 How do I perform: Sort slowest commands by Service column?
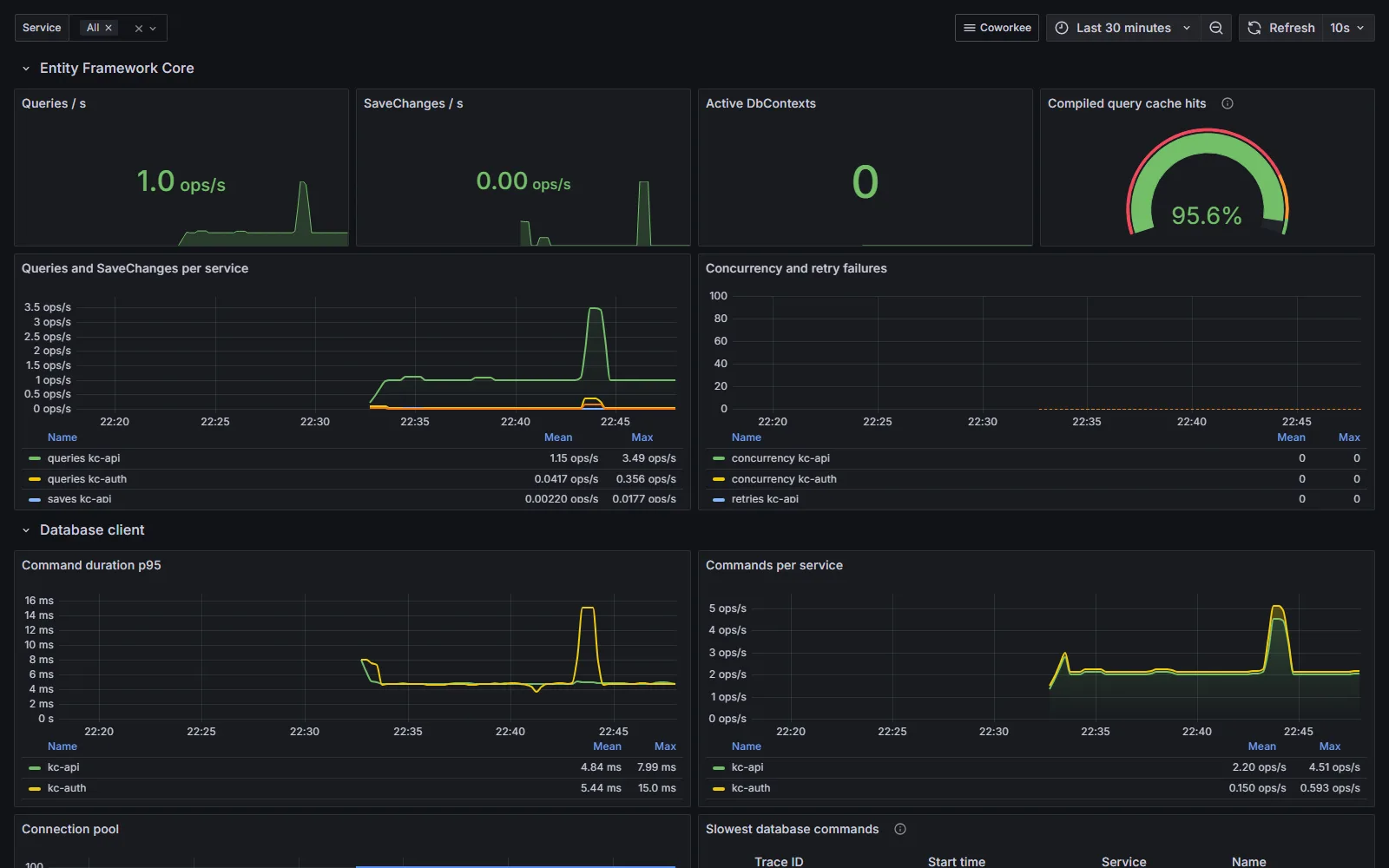pyautogui.click(x=1124, y=861)
